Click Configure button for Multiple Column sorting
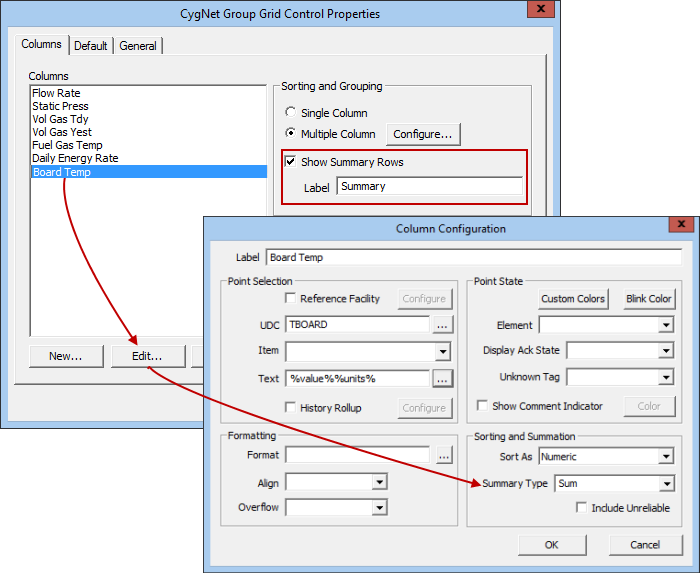This screenshot has width=700, height=573. coord(423,134)
